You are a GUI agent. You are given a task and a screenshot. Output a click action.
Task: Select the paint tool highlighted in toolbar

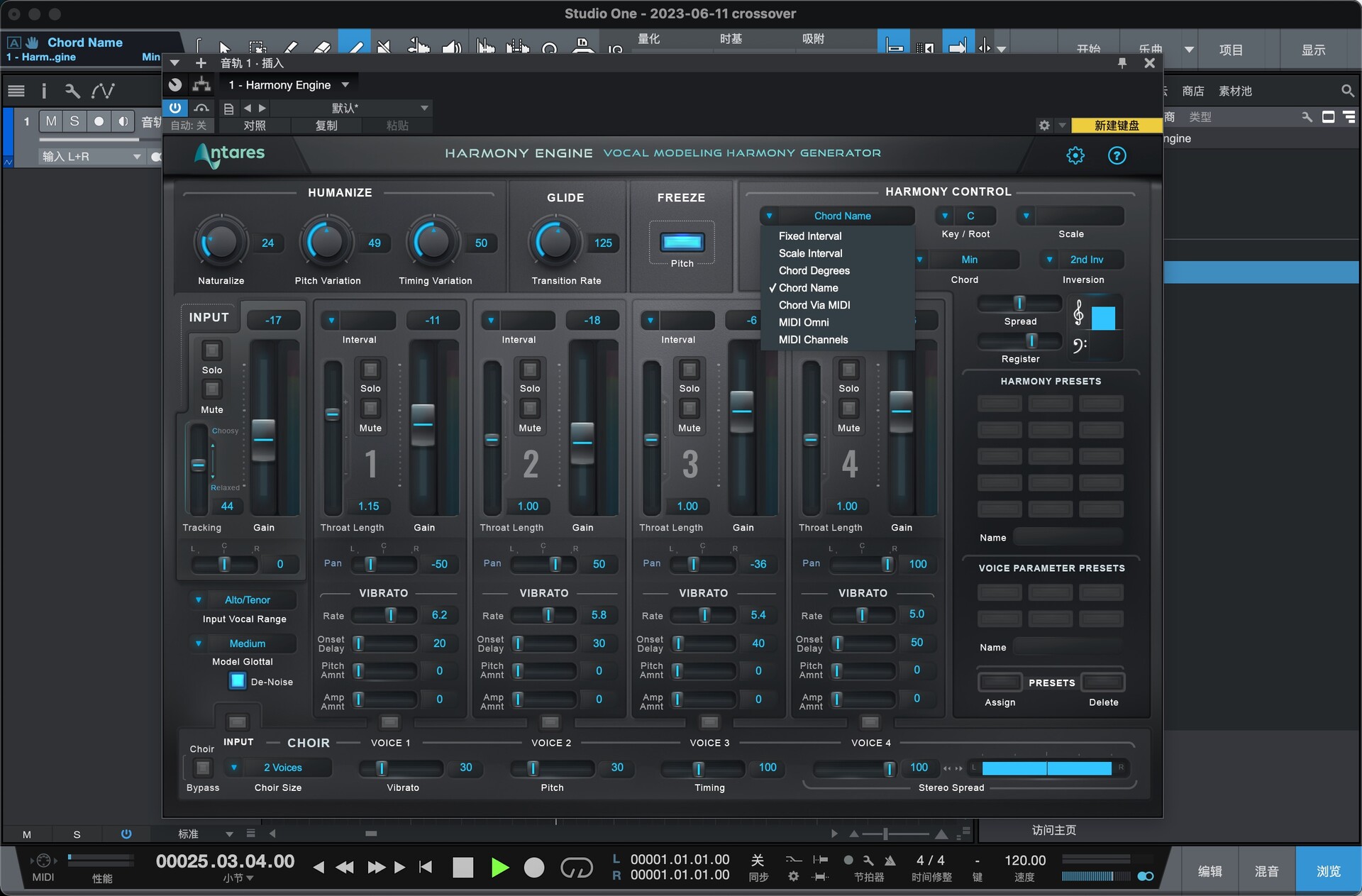pos(355,45)
